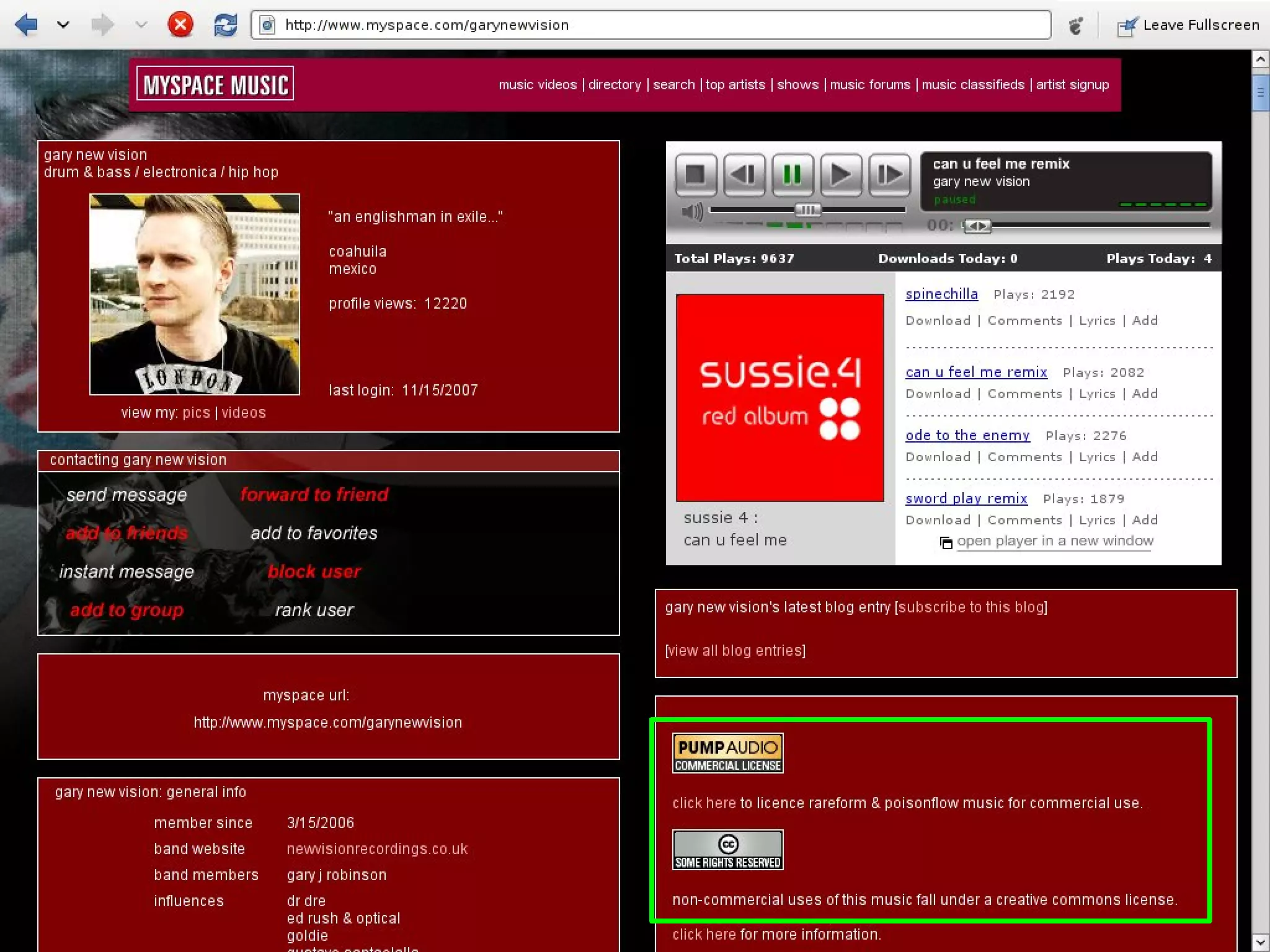Screen dimensions: 1270x952
Task: Click the Pump Audio commercial license badge
Action: pyautogui.click(x=727, y=753)
